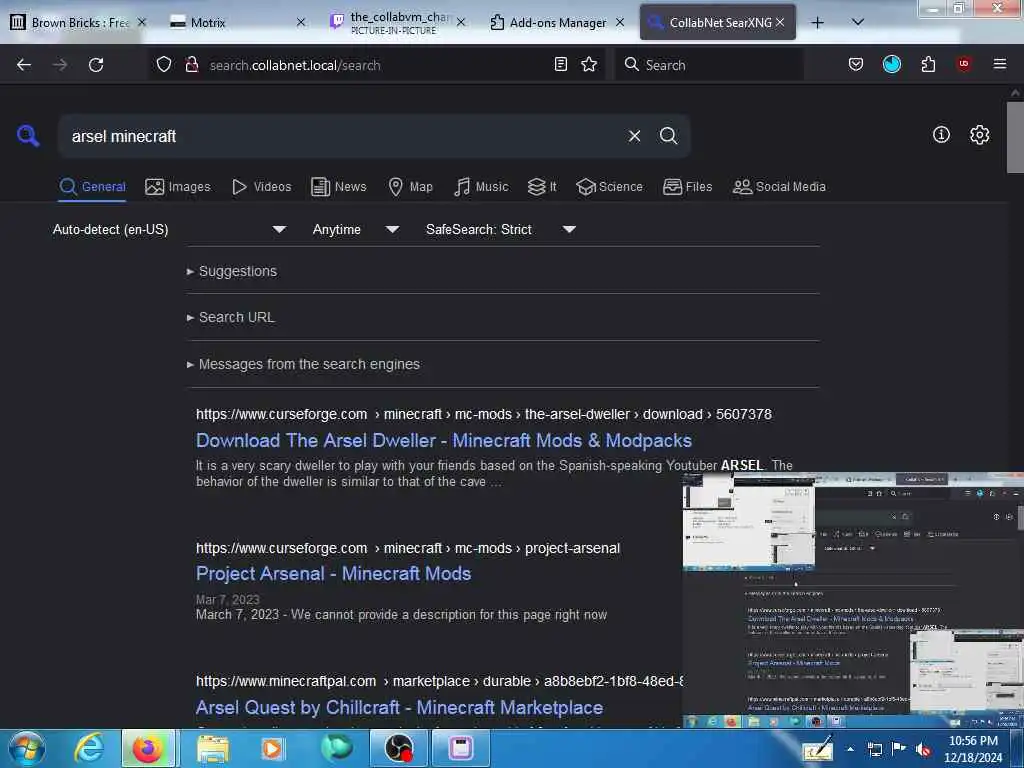Select the It search category
The height and width of the screenshot is (768, 1024).
(x=542, y=187)
